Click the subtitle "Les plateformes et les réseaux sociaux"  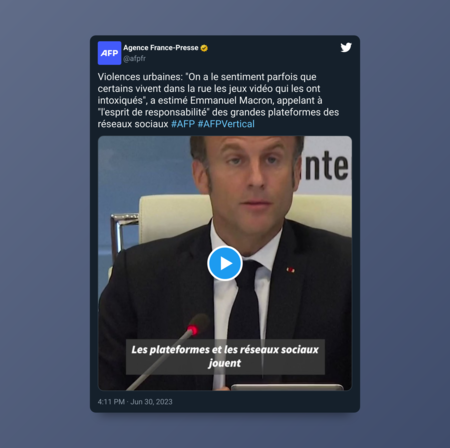pos(225,349)
